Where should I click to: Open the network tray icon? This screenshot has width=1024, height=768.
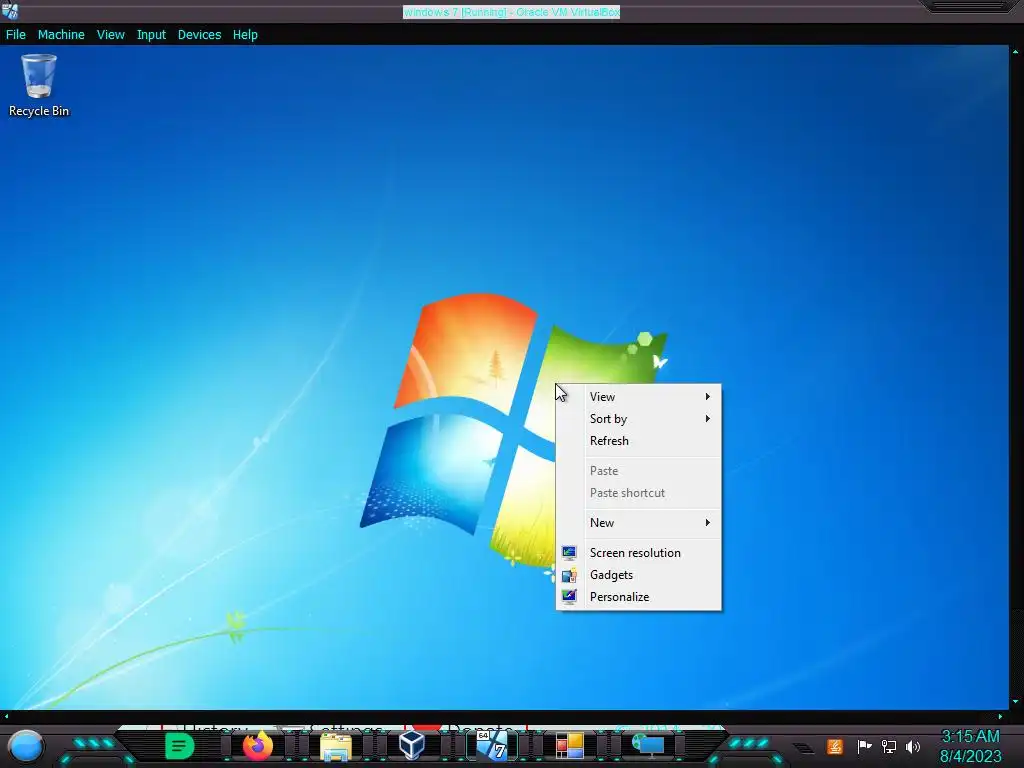(888, 746)
